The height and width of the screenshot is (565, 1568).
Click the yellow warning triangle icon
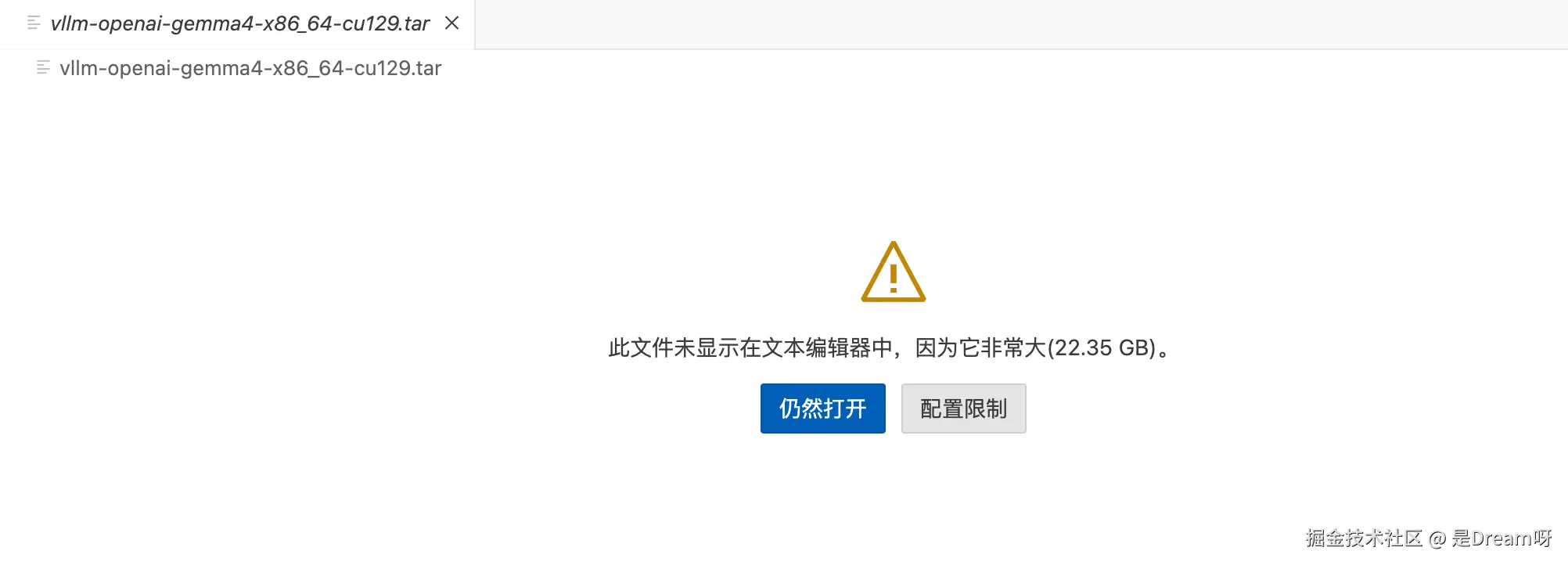pyautogui.click(x=894, y=272)
